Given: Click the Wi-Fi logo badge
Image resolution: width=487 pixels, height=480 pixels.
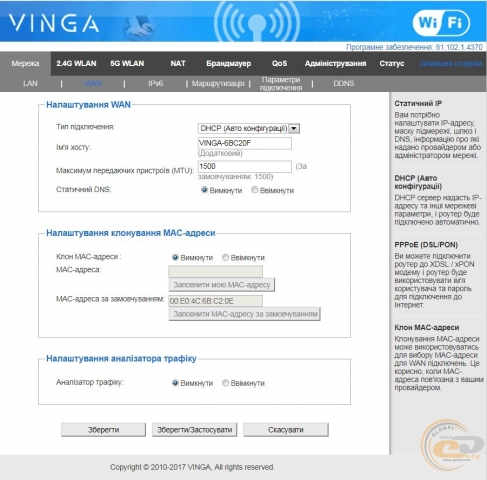Looking at the screenshot, I should point(441,23).
